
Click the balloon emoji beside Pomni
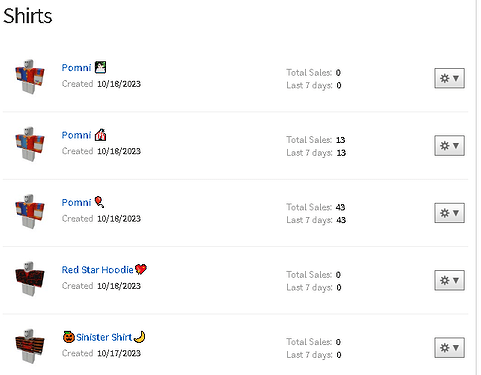tap(99, 202)
